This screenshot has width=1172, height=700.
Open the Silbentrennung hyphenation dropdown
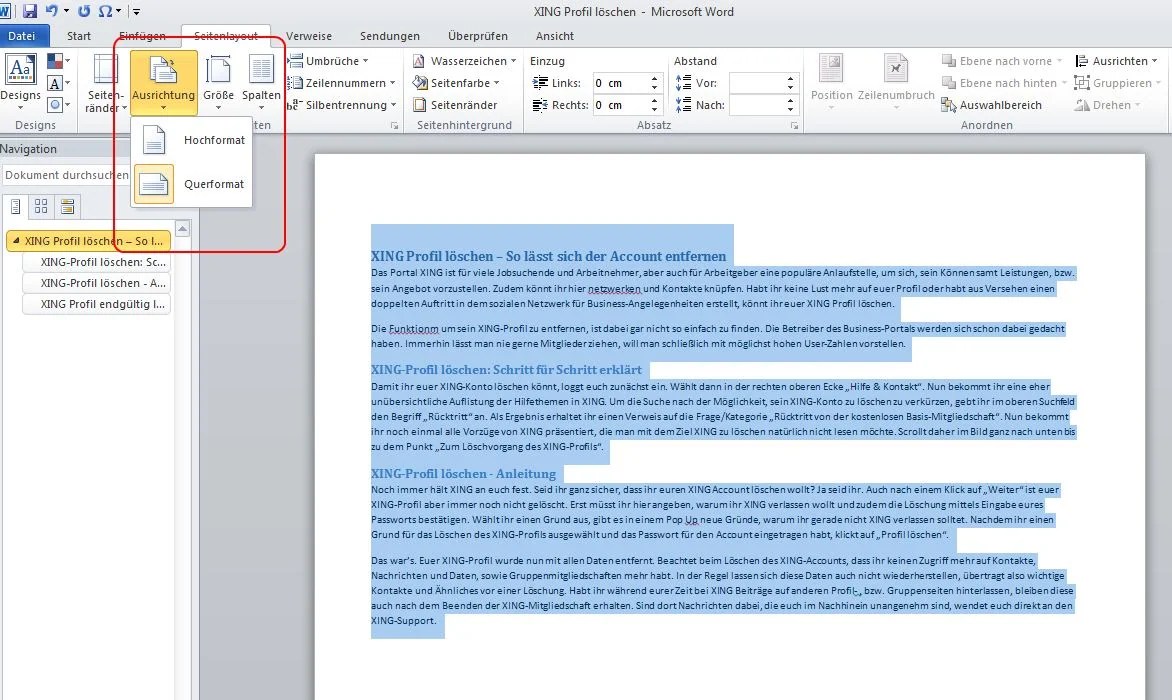pos(342,105)
